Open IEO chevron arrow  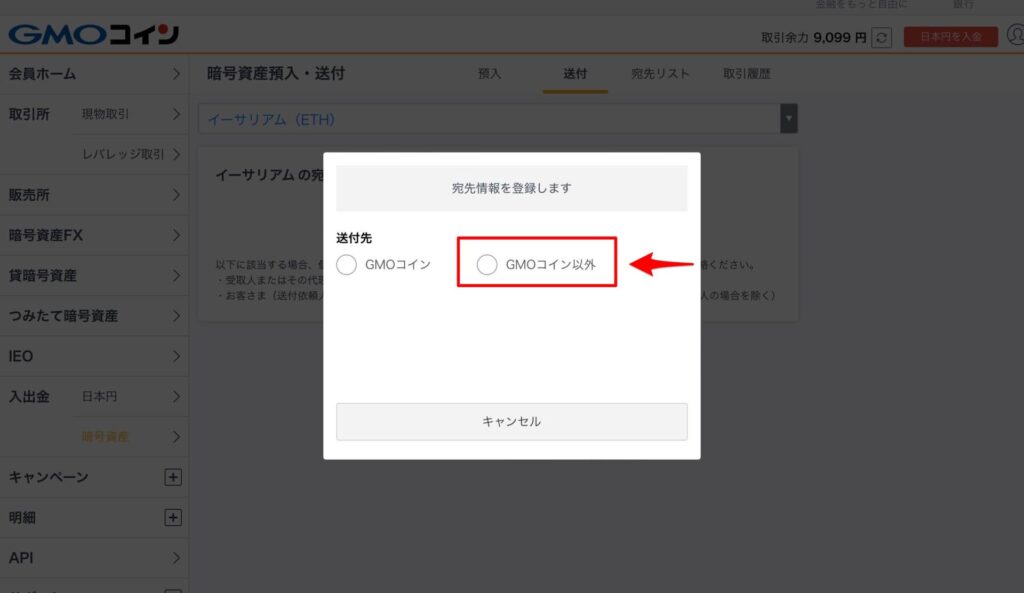[x=176, y=357]
